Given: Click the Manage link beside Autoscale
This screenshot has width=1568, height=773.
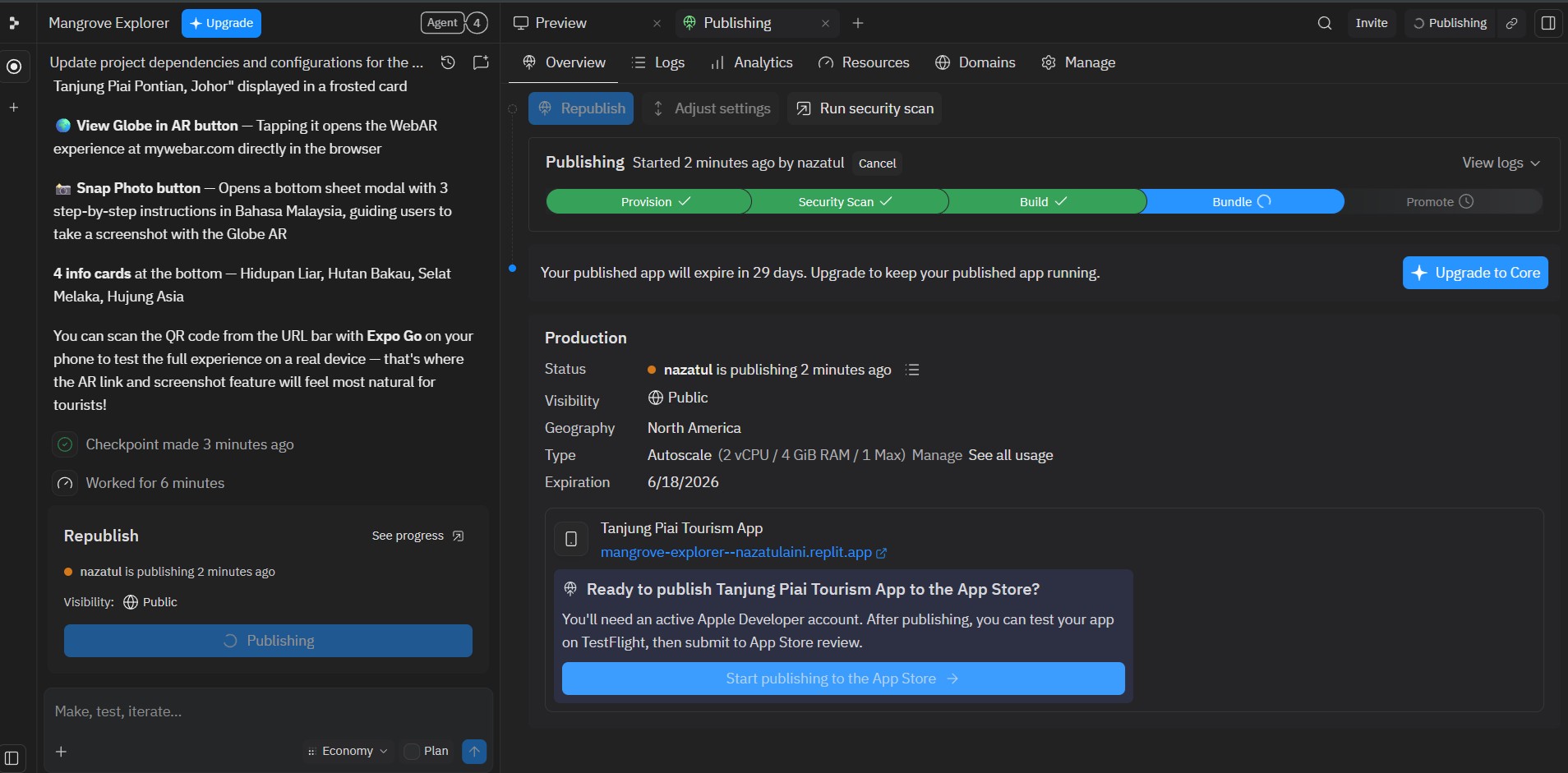Looking at the screenshot, I should 937,455.
